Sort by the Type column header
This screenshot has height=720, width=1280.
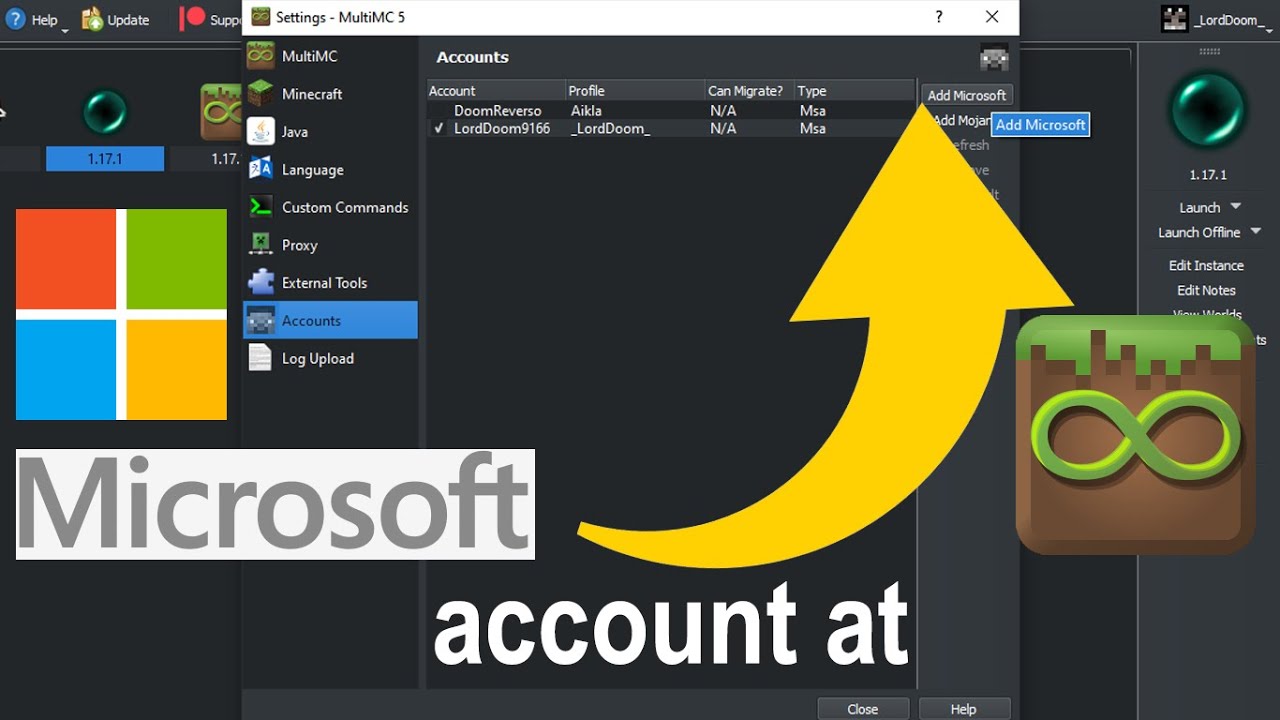853,91
